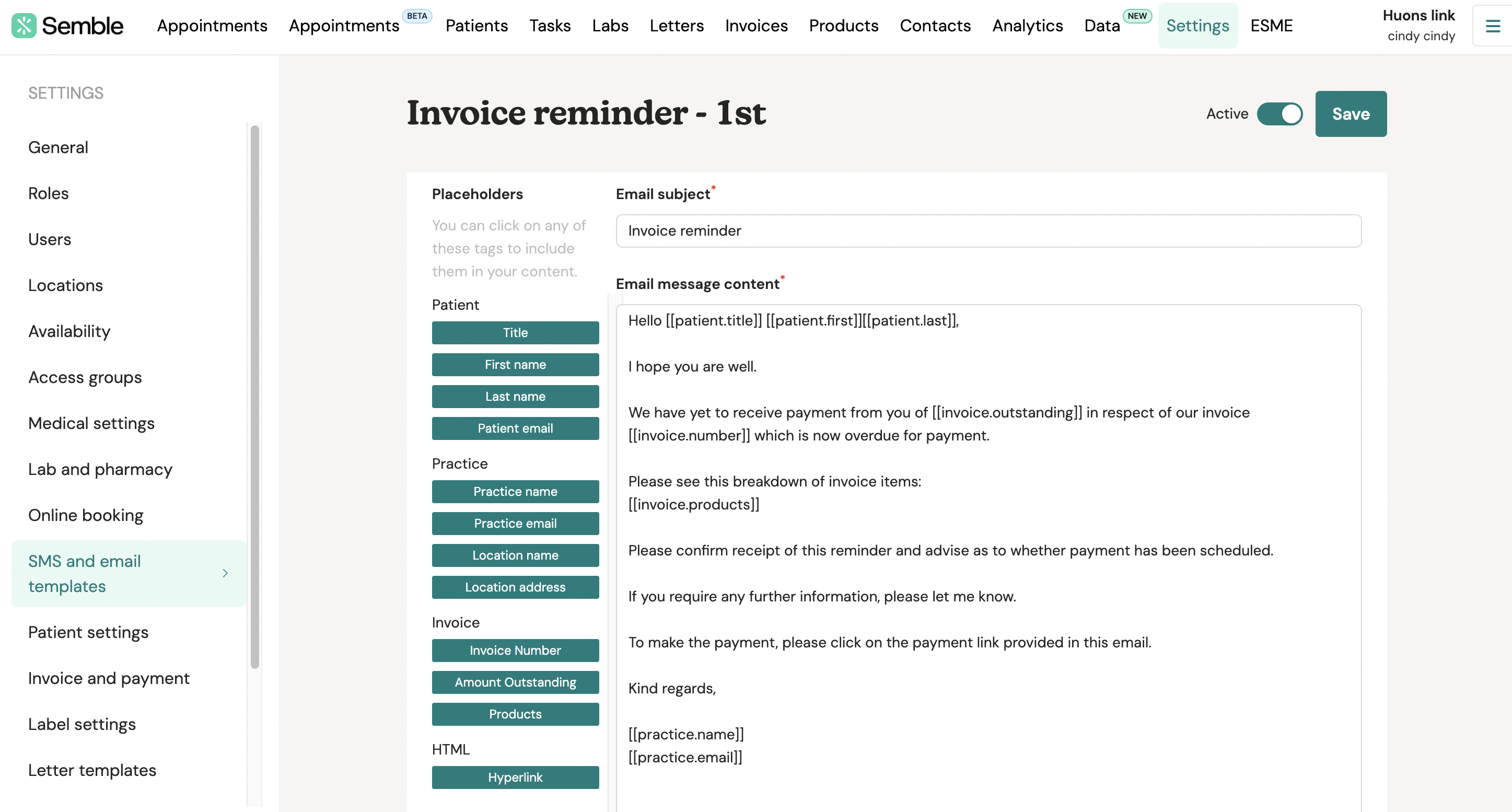Expand SMS and email templates chevron
This screenshot has height=812, width=1512.
coord(225,573)
